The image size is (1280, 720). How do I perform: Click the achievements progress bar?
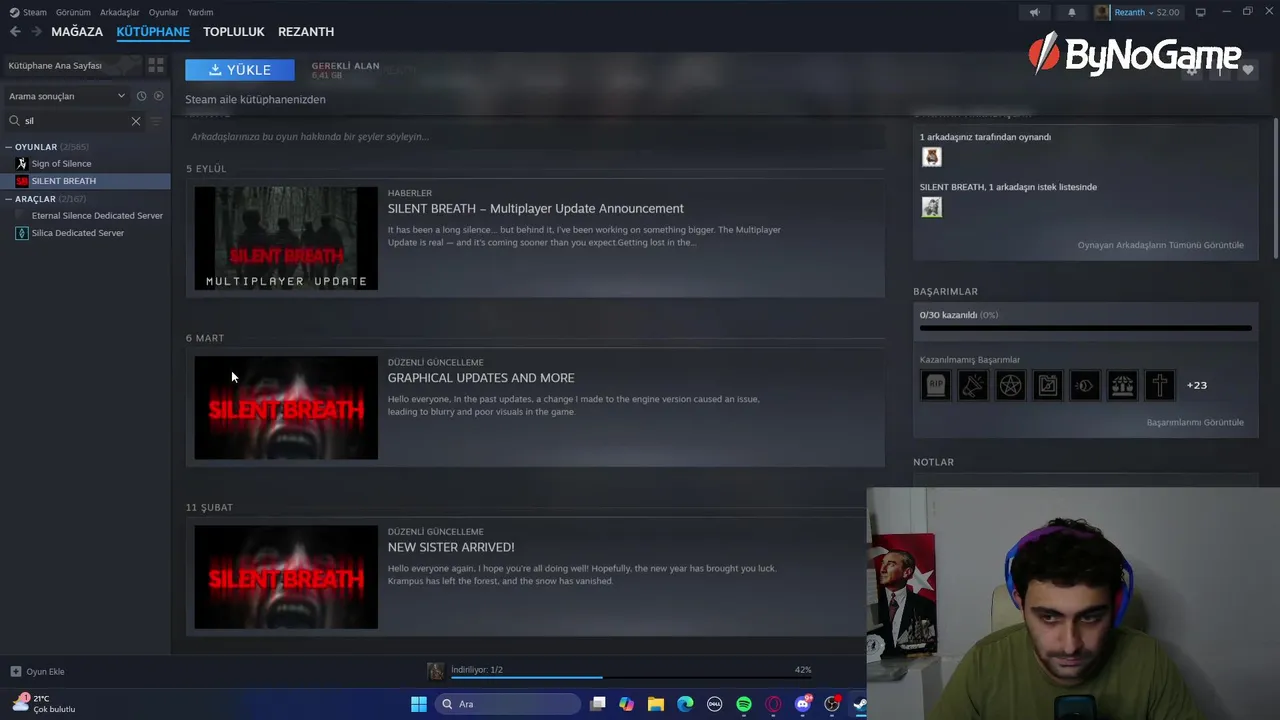click(x=1085, y=327)
